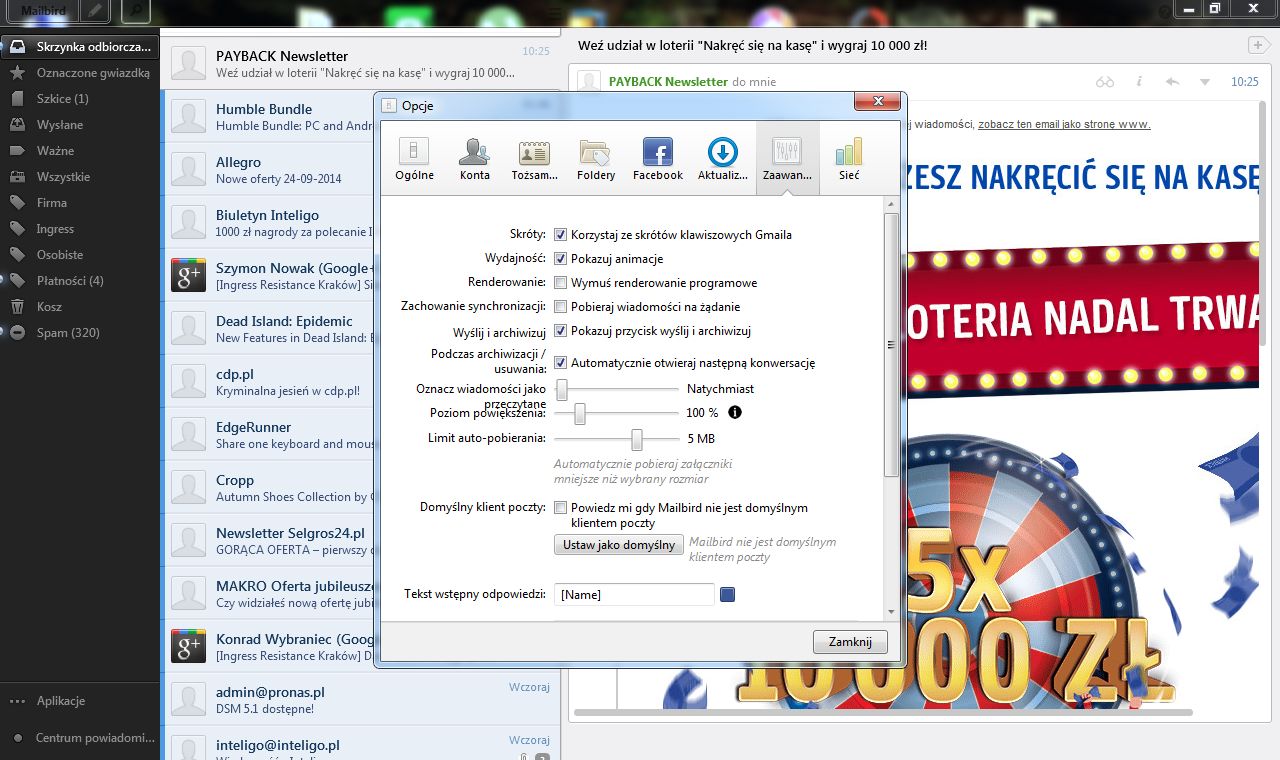Click the Tekst wstępny odpowiedzi [Name] field
This screenshot has height=760, width=1280.
pos(635,595)
